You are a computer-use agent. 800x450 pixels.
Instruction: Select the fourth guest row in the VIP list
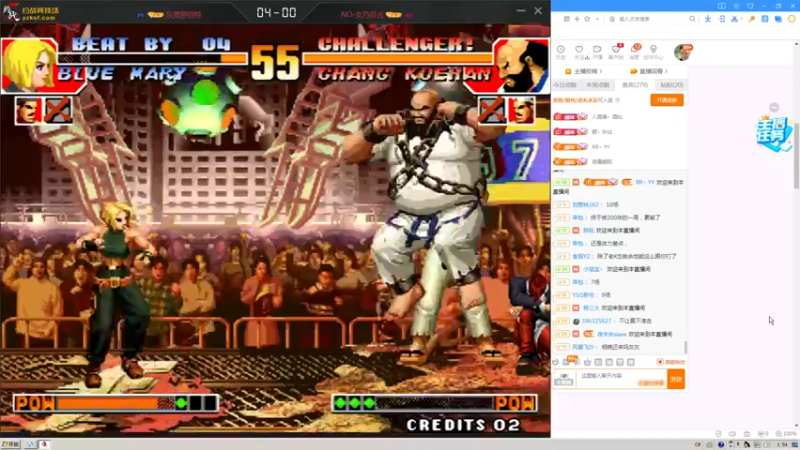pyautogui.click(x=619, y=161)
